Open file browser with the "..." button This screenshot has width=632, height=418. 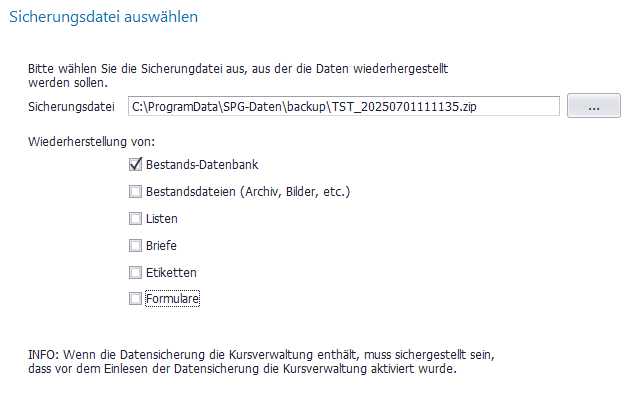pos(594,107)
